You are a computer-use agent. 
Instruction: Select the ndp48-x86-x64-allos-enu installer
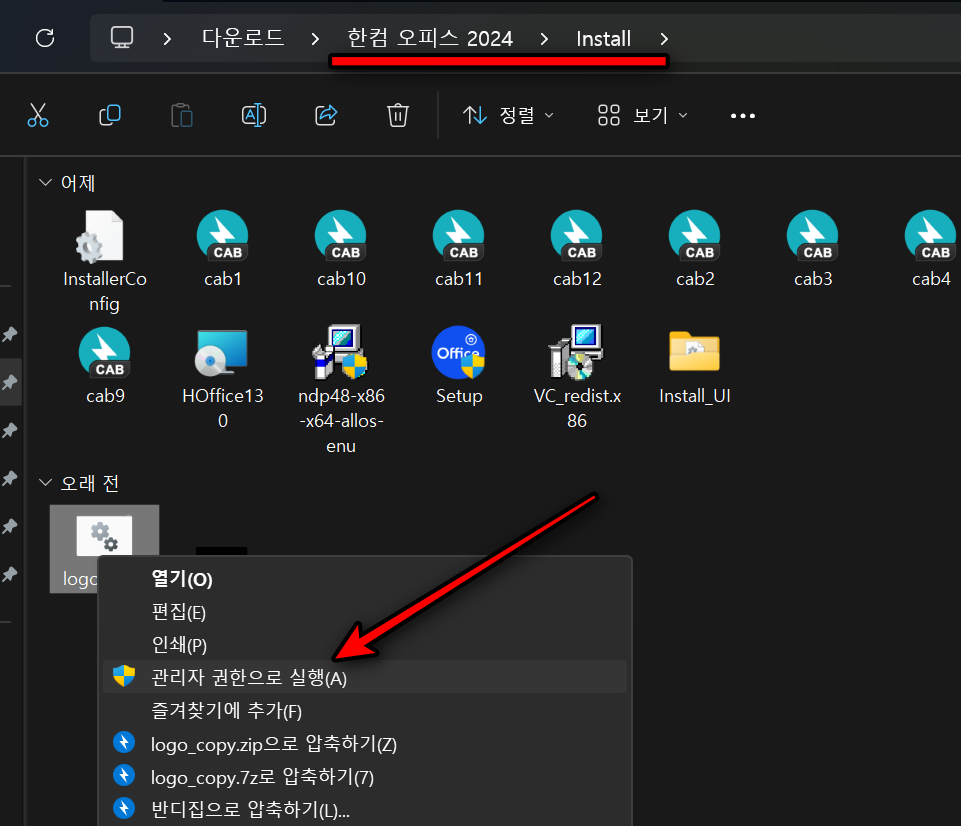[x=341, y=391]
